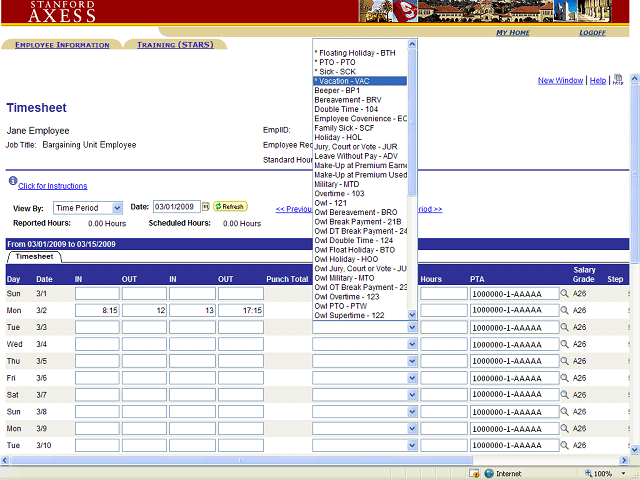
Task: Expand time reporting code dropdown for Sun 3/8
Action: (412, 411)
